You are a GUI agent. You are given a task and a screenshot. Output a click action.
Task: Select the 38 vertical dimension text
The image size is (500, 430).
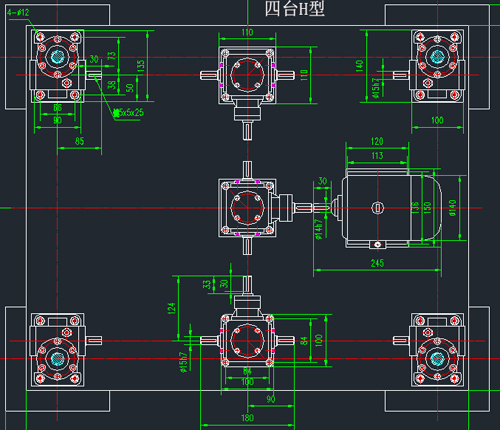112,85
